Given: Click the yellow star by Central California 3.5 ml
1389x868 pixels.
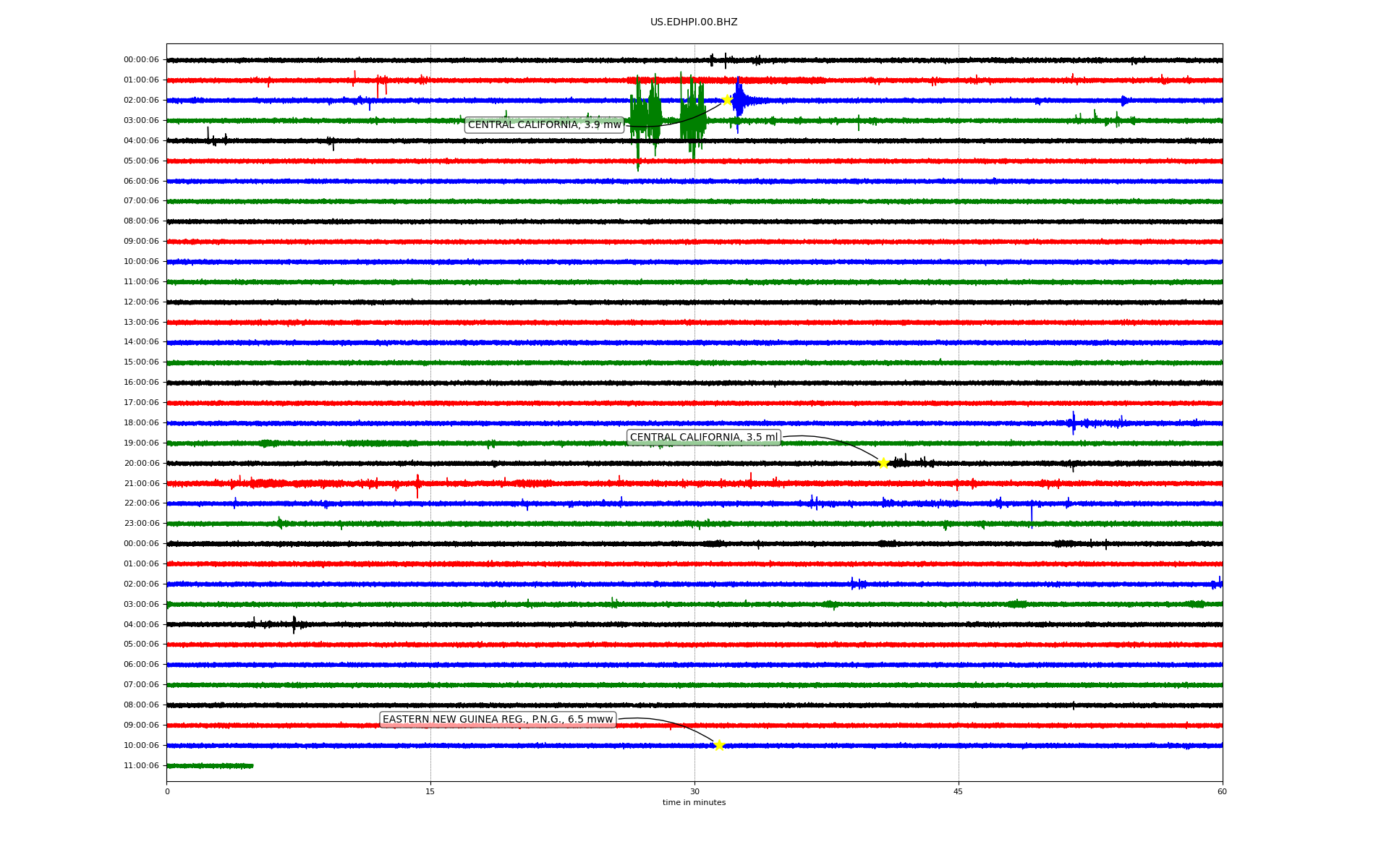Looking at the screenshot, I should tap(883, 463).
